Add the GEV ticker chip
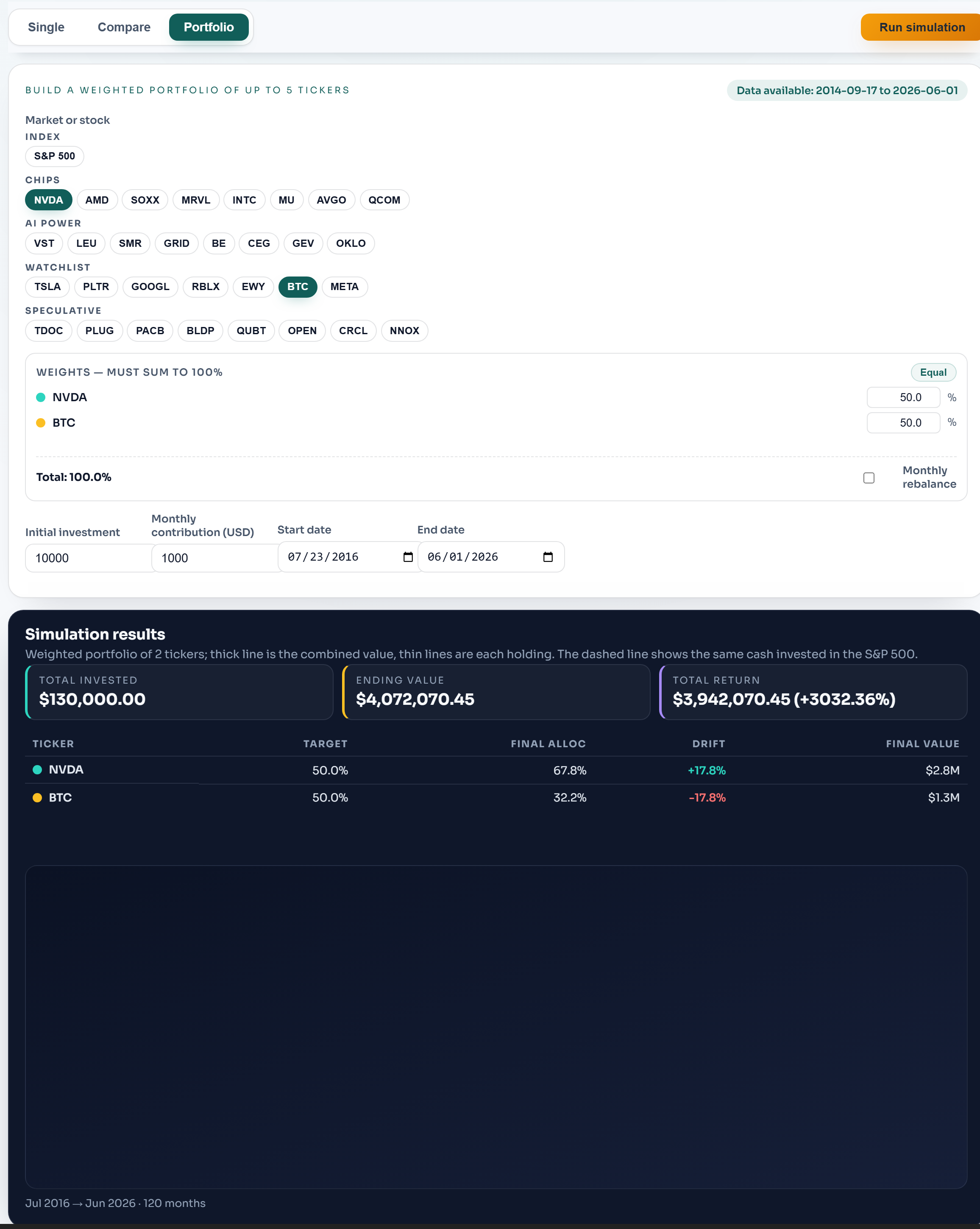The image size is (980, 1229). coord(303,243)
